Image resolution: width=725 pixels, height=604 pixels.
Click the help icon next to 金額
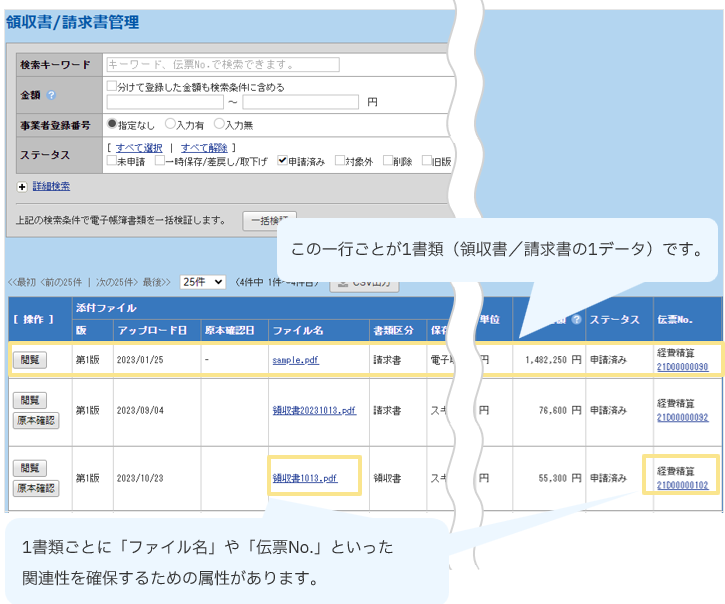click(51, 95)
